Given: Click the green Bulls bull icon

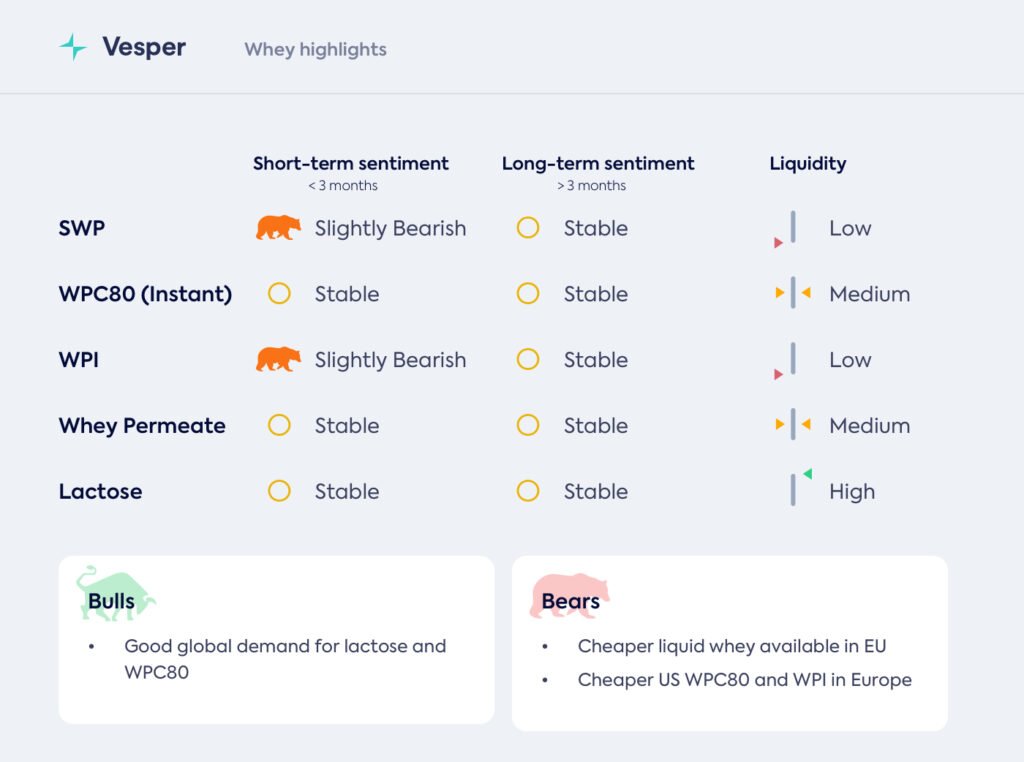Looking at the screenshot, I should (x=115, y=592).
